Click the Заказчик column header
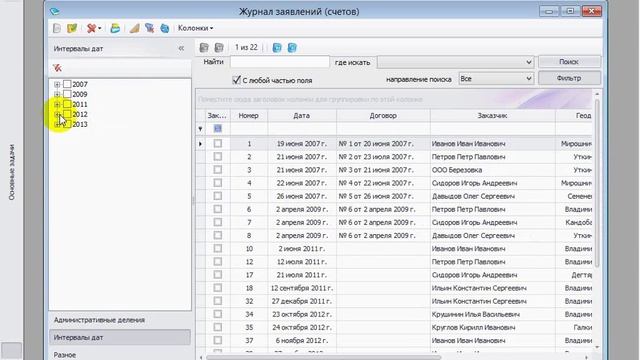The height and width of the screenshot is (360, 640). point(492,116)
